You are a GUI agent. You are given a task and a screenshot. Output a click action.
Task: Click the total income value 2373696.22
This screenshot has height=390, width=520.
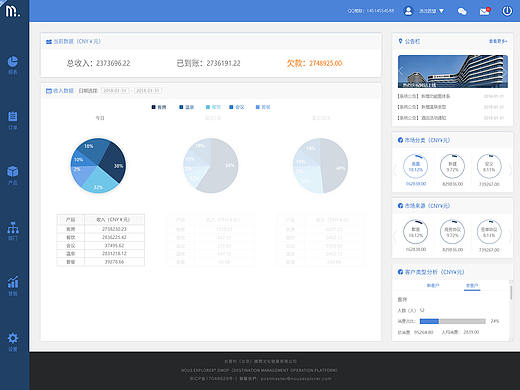[113, 63]
